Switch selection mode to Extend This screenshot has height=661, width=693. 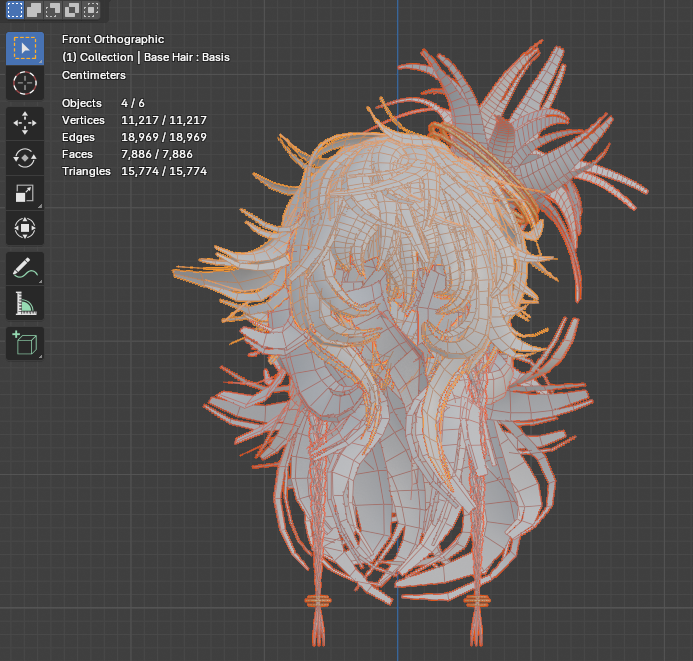[34, 10]
